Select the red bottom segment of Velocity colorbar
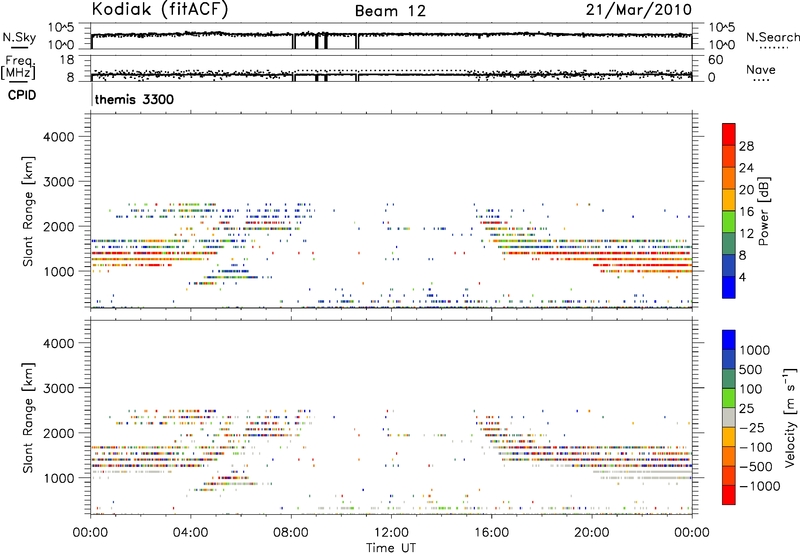 [729, 495]
